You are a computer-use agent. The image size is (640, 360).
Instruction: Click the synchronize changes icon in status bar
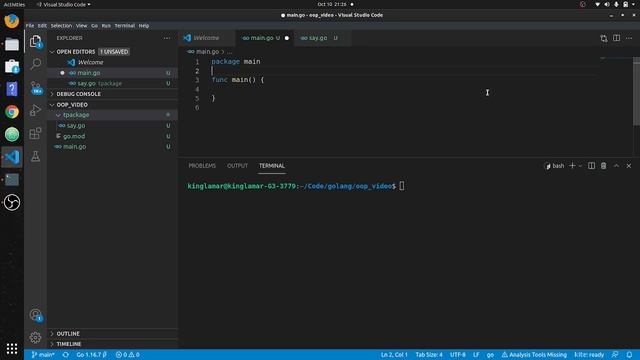65,355
